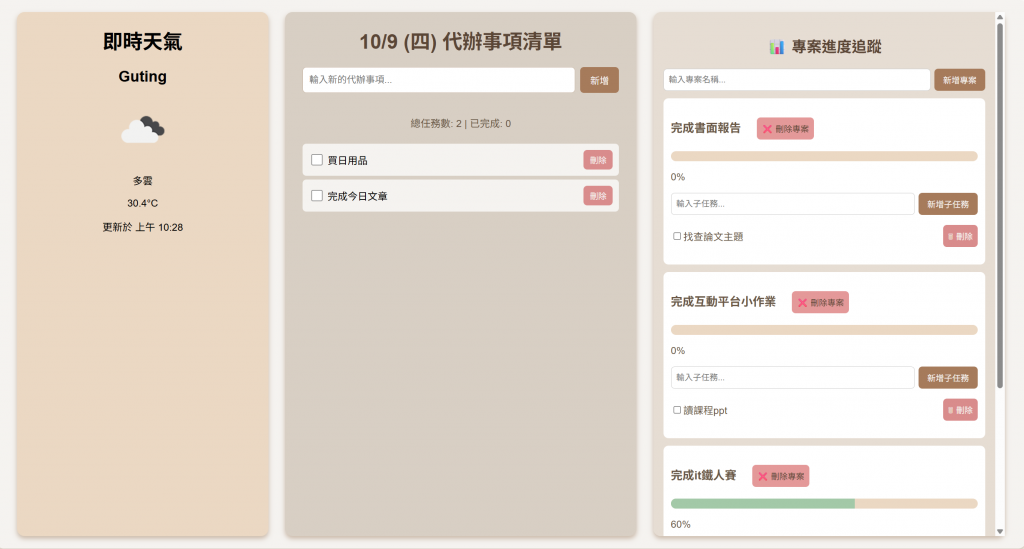Click the 完成書面報告 project title

pos(706,128)
